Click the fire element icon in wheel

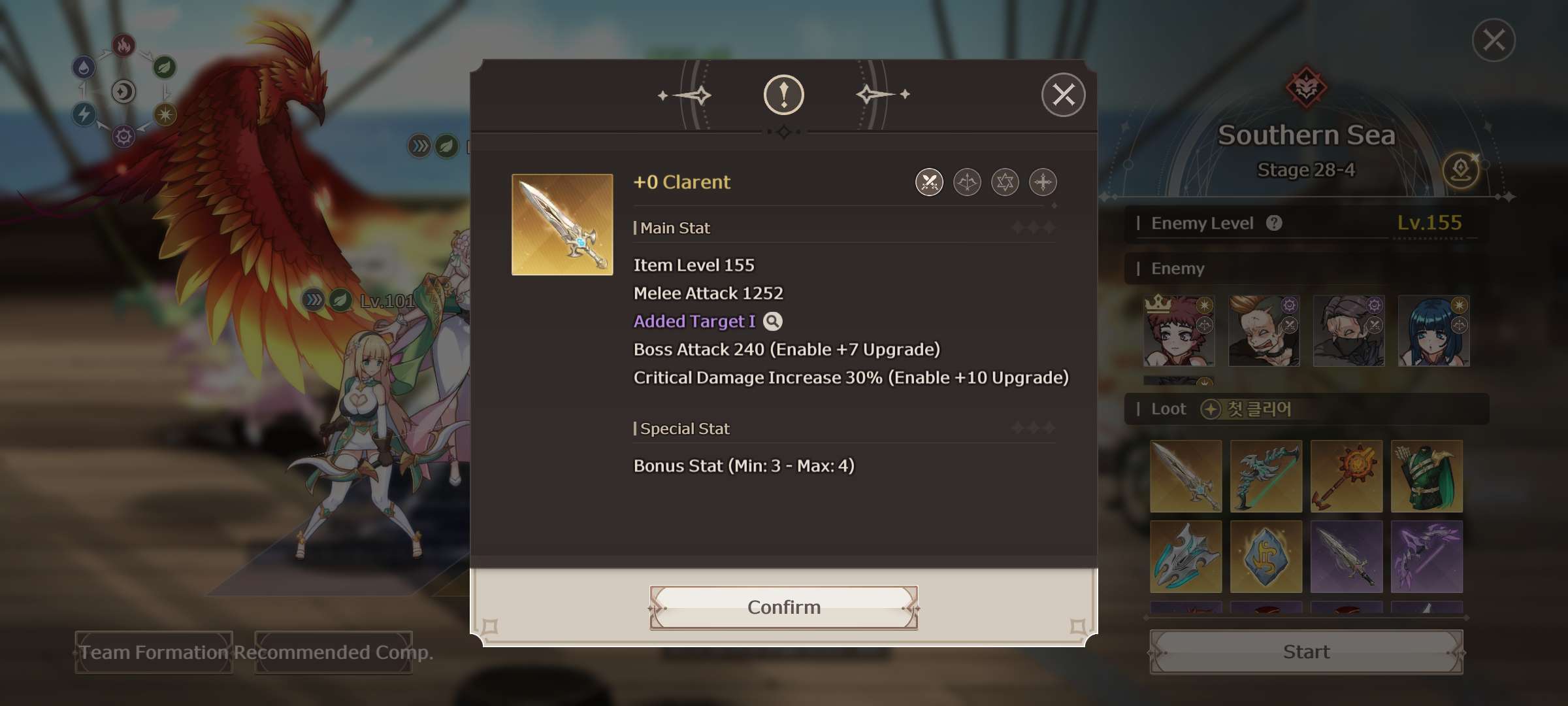pyautogui.click(x=123, y=45)
